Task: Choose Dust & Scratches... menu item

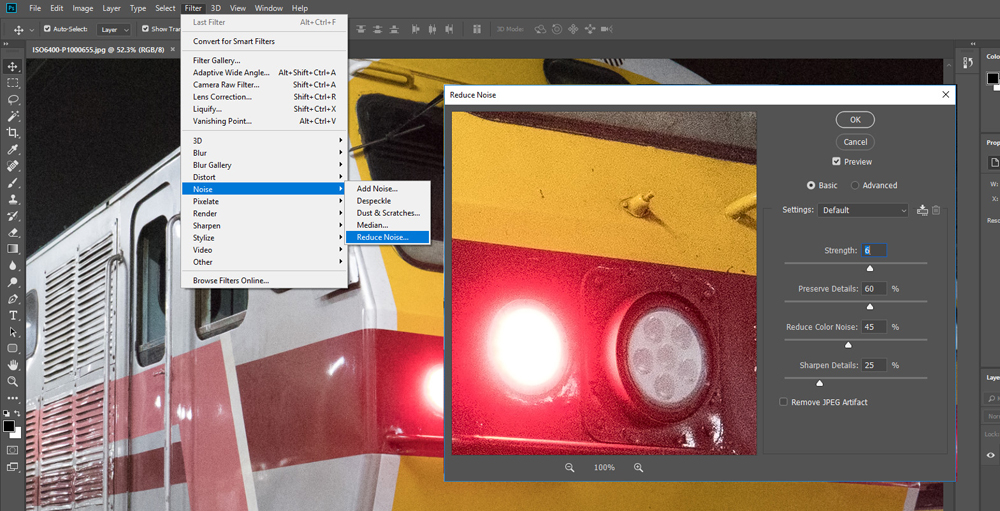Action: (388, 213)
